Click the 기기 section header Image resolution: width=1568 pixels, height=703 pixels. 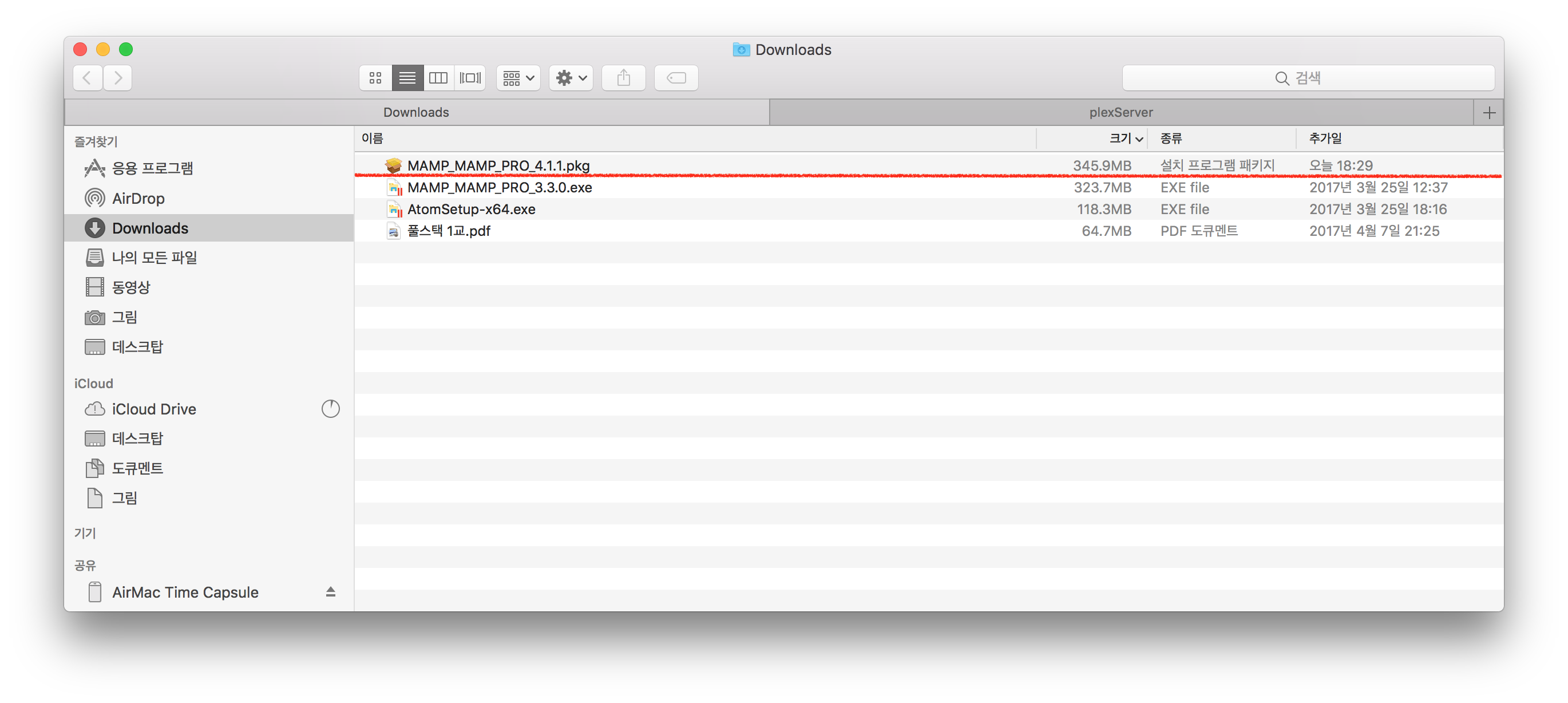[85, 533]
